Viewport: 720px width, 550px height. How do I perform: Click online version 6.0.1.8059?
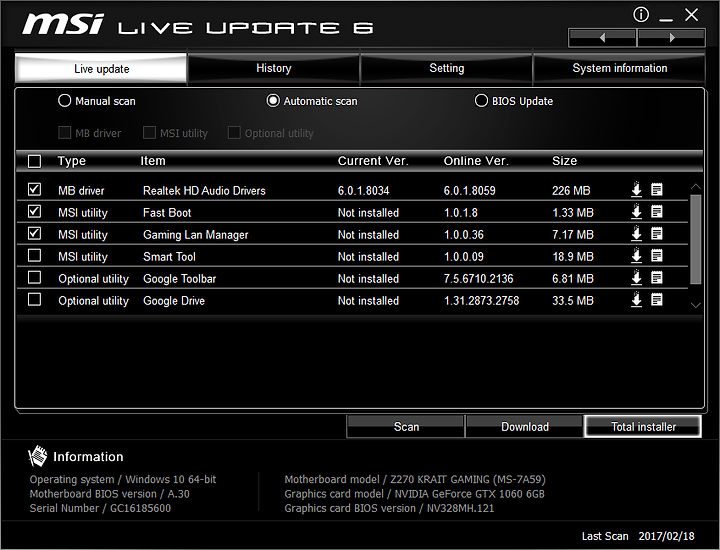[469, 191]
